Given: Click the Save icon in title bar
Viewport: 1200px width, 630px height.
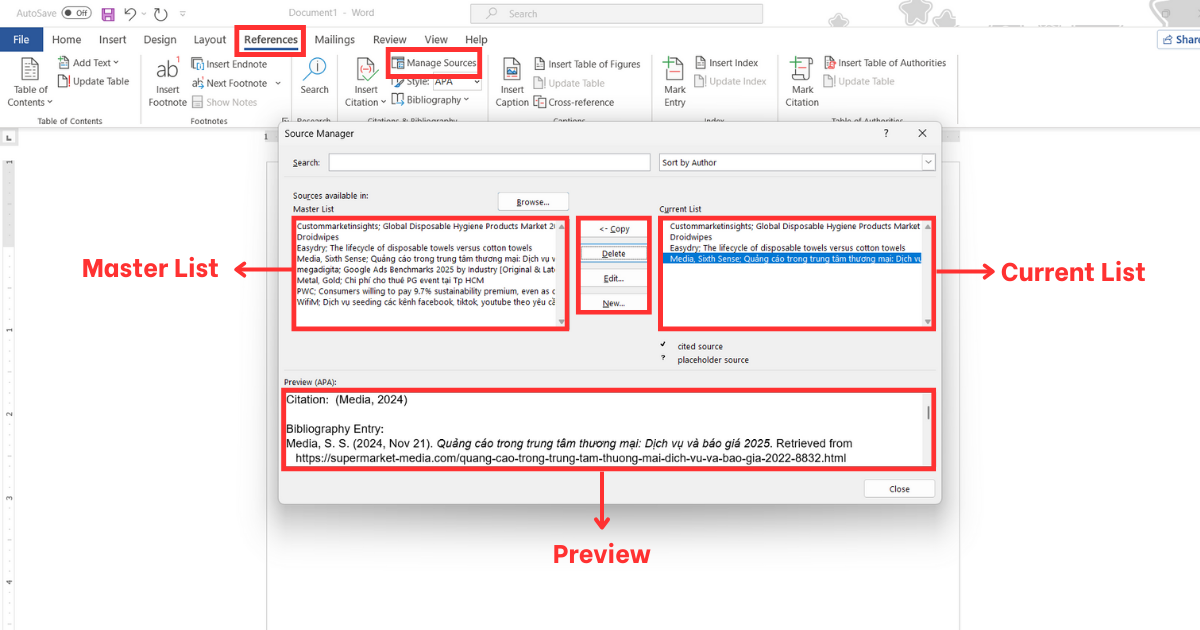Looking at the screenshot, I should [x=108, y=14].
